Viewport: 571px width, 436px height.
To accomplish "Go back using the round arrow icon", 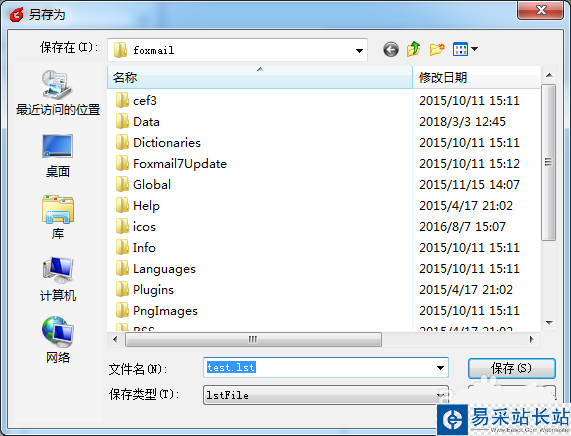I will pyautogui.click(x=391, y=50).
